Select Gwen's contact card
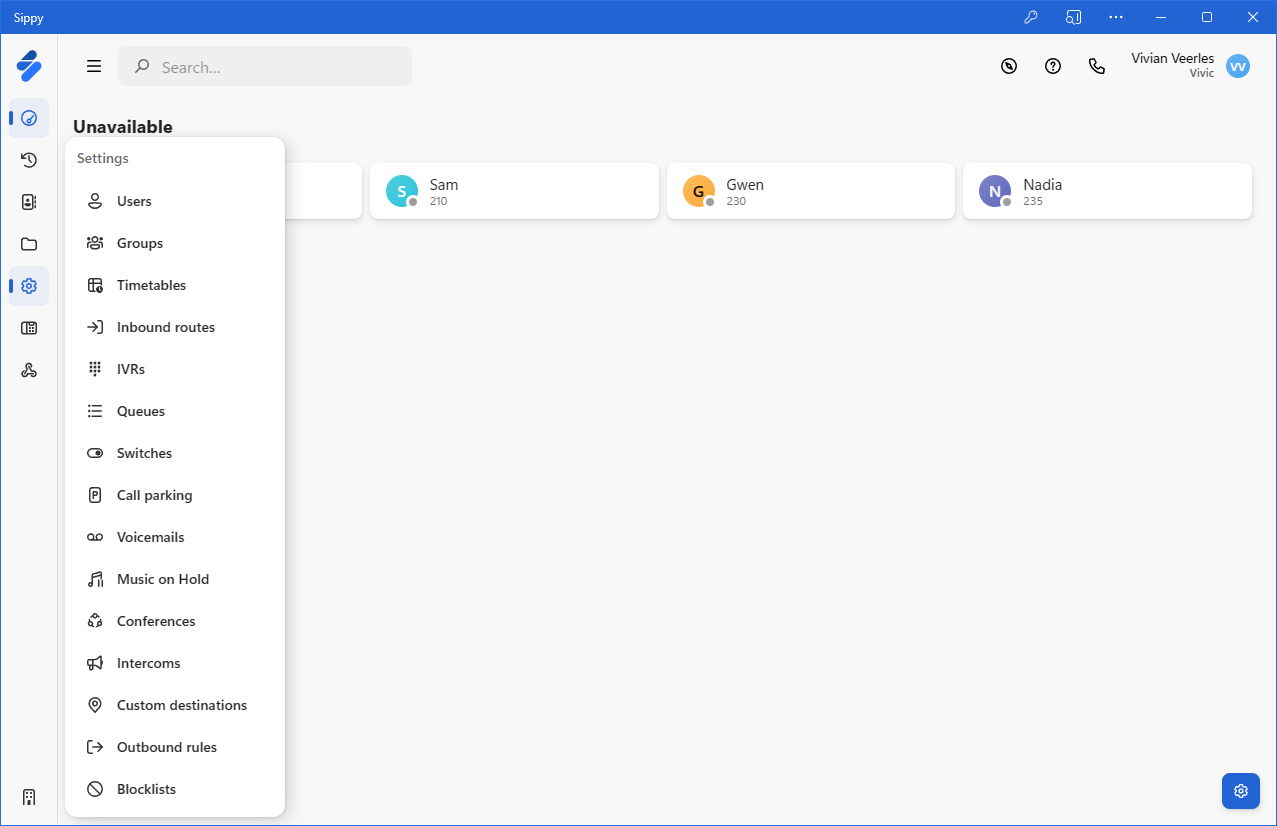1277x826 pixels. click(x=810, y=191)
